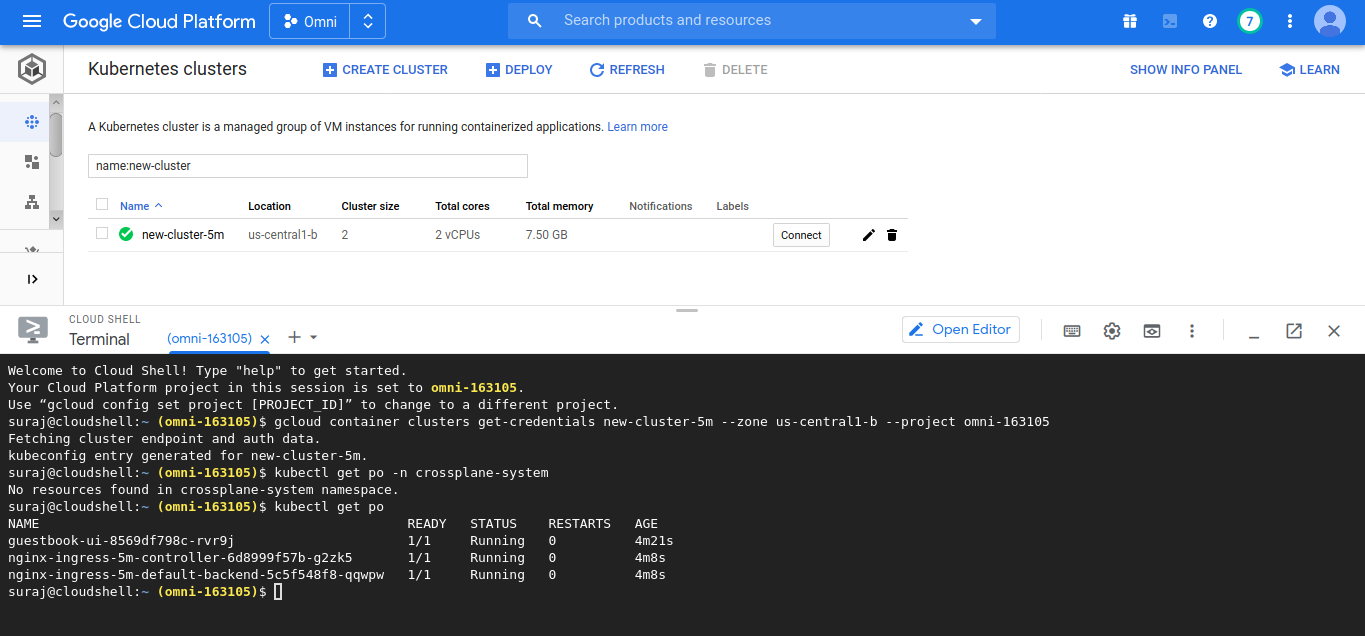Select the Clusters sidebar icon
This screenshot has width=1365, height=636.
(x=32, y=122)
